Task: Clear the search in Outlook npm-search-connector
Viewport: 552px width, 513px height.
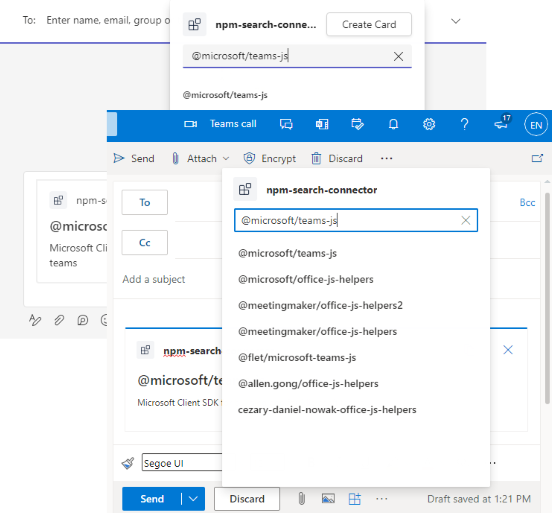Action: [465, 220]
